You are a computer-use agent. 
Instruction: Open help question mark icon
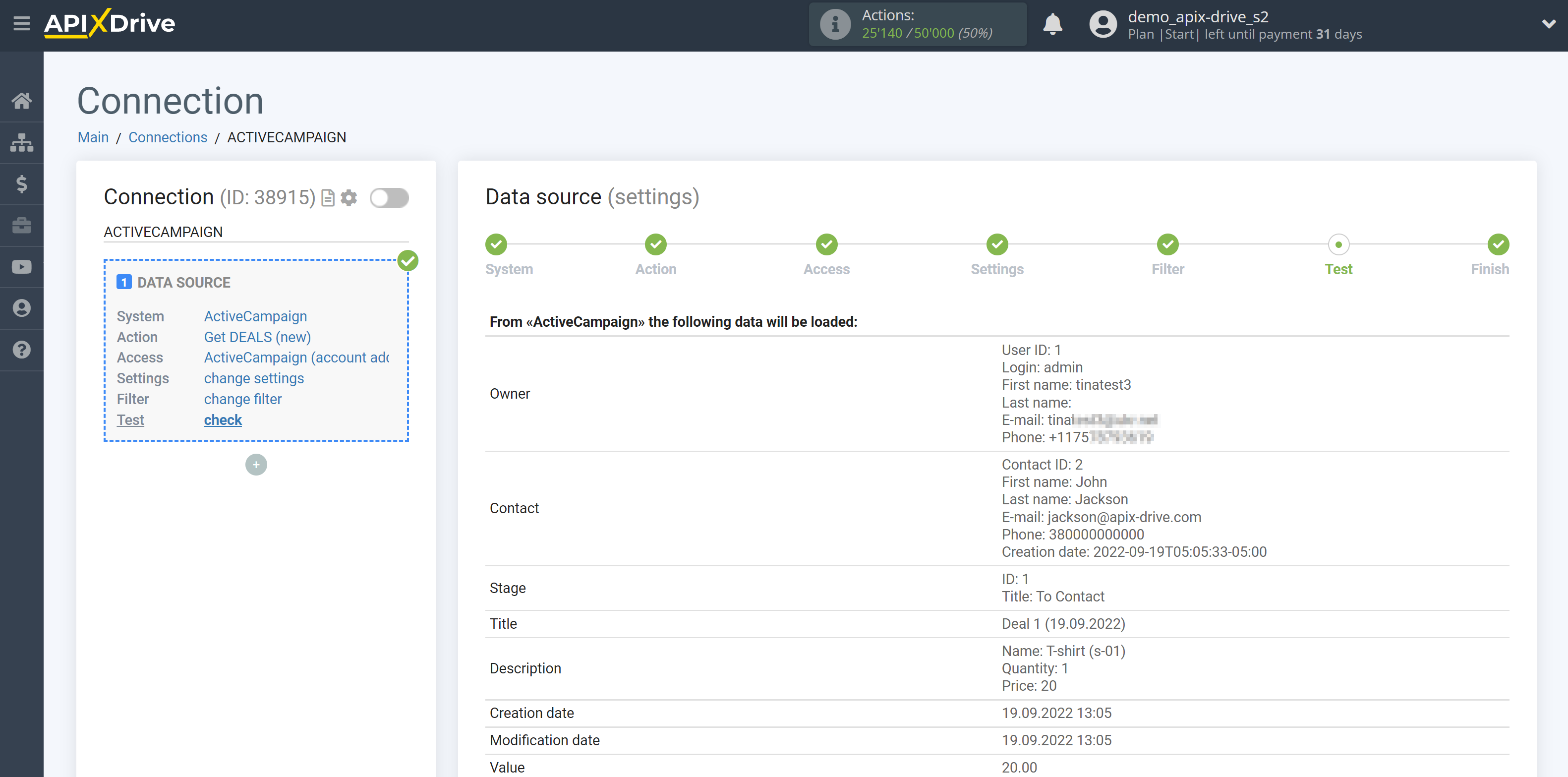pyautogui.click(x=22, y=350)
